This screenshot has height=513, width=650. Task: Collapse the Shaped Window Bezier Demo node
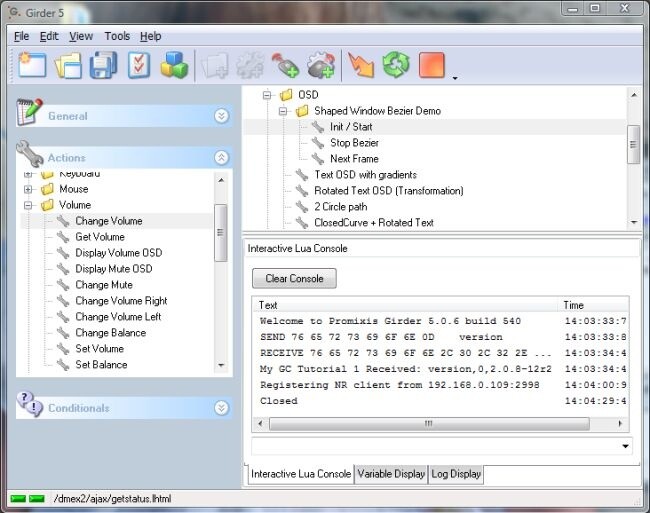click(284, 111)
